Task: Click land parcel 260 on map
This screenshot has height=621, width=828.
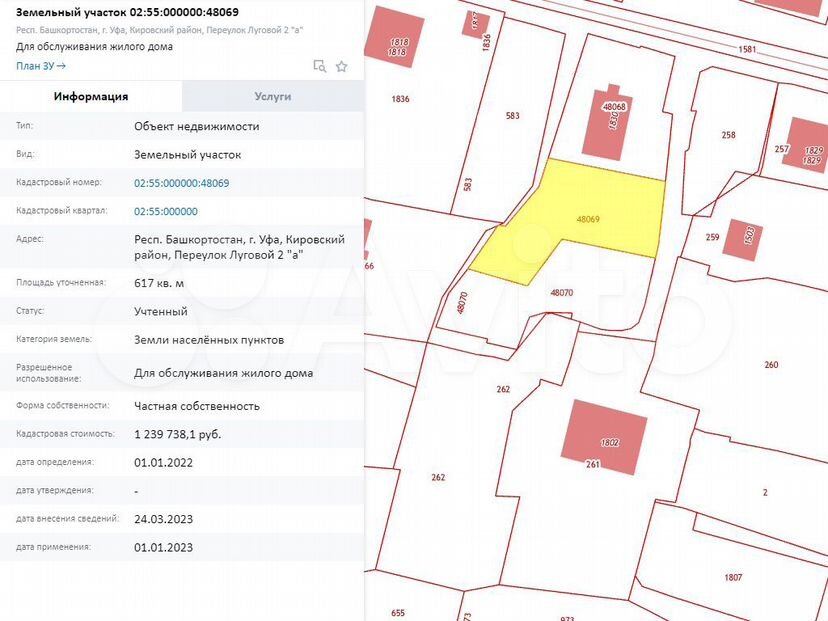Action: pyautogui.click(x=770, y=365)
